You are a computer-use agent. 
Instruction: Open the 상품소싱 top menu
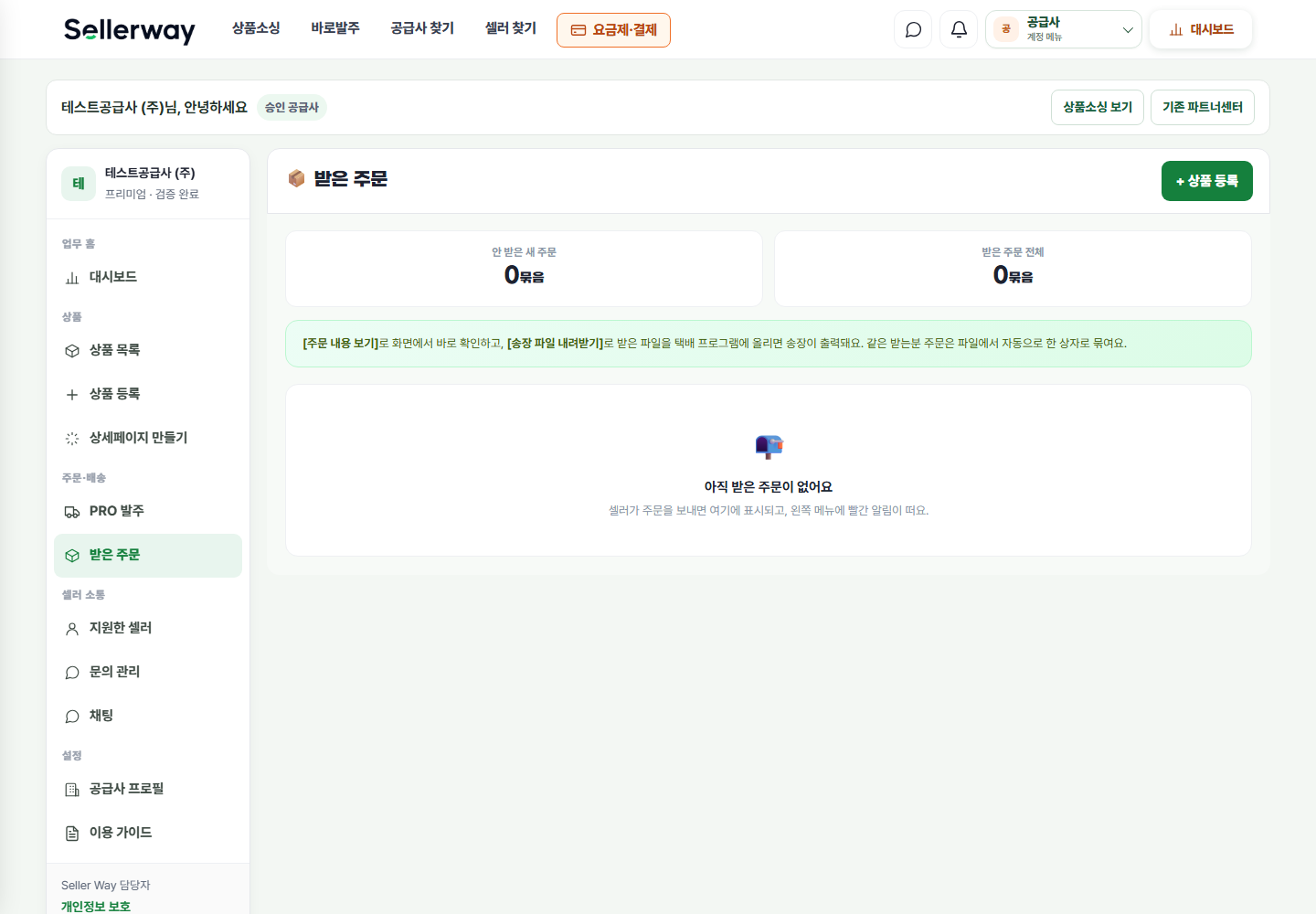click(256, 28)
